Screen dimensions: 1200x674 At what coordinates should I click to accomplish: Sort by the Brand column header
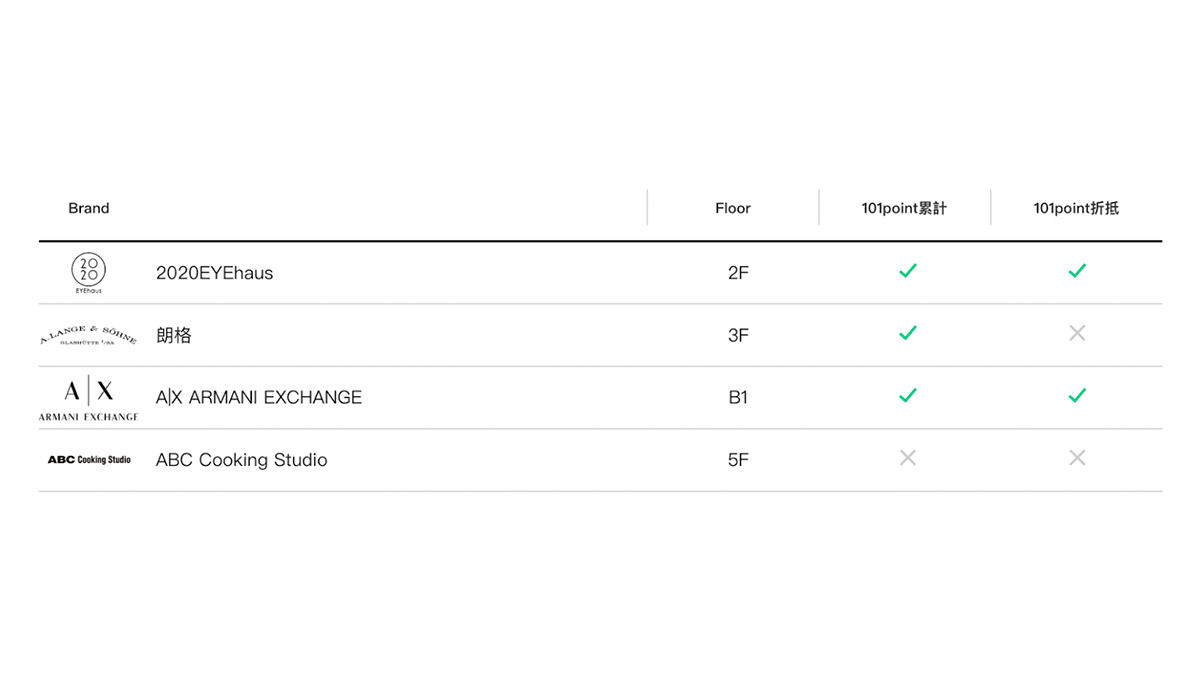(89, 208)
